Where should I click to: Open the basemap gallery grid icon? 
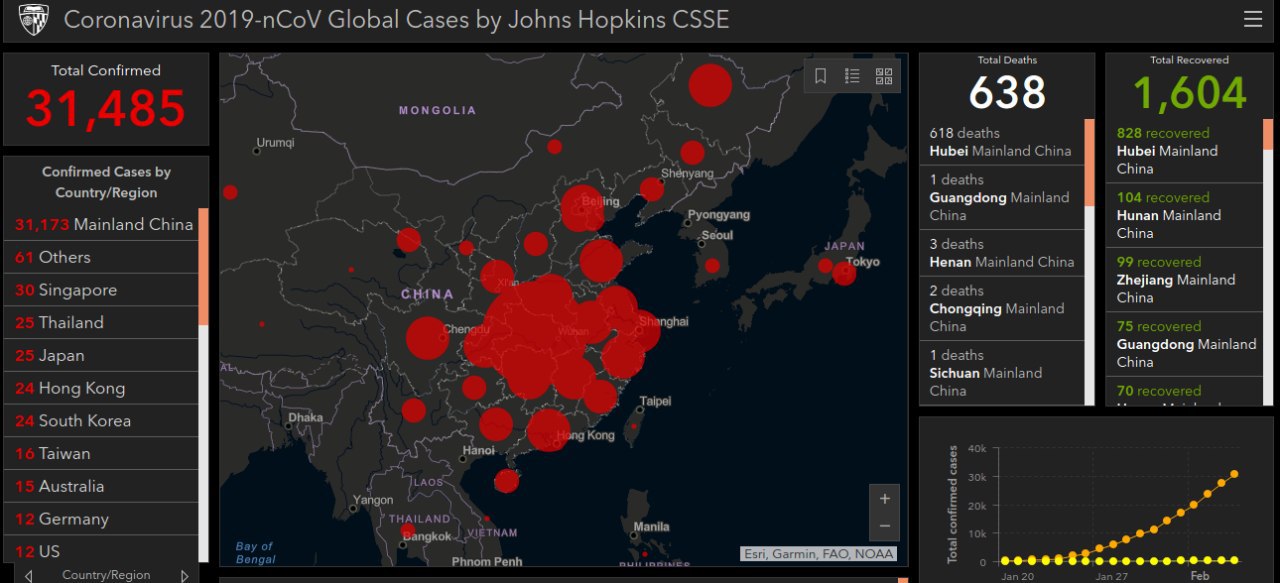(884, 76)
